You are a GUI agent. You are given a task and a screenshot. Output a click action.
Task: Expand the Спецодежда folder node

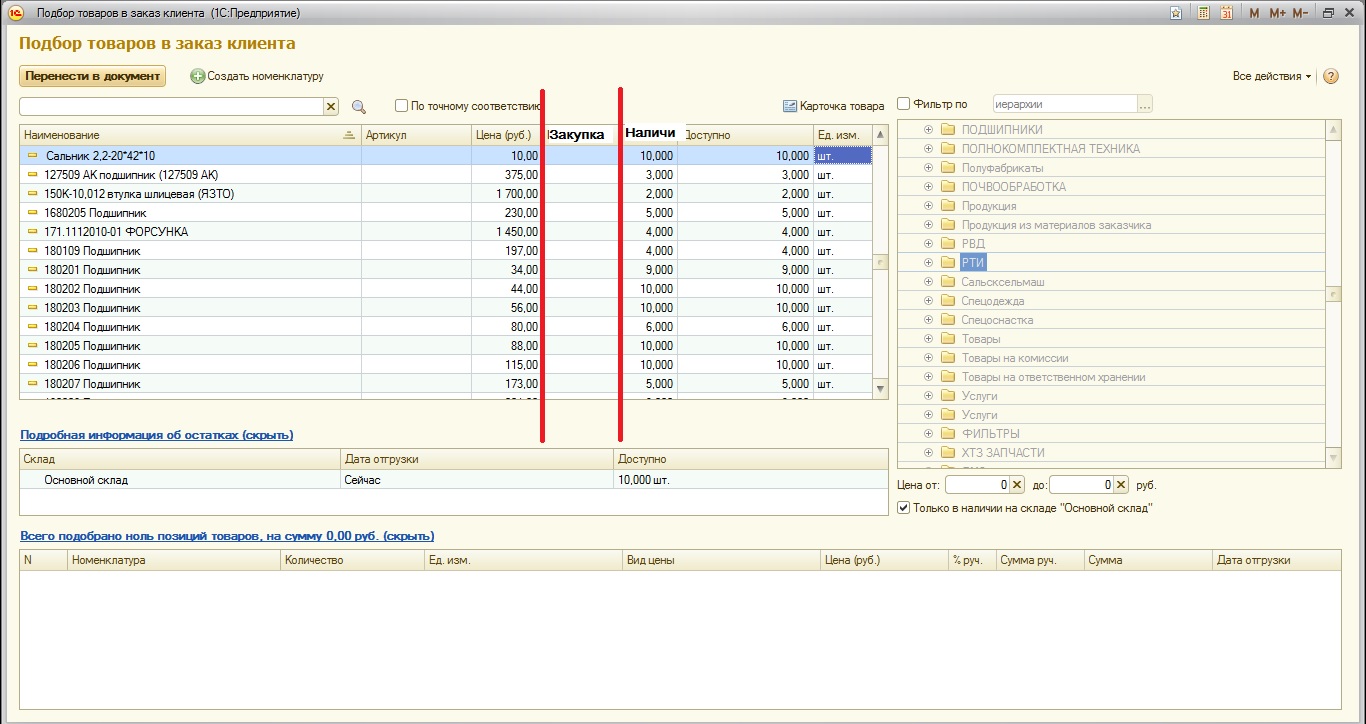(x=928, y=301)
